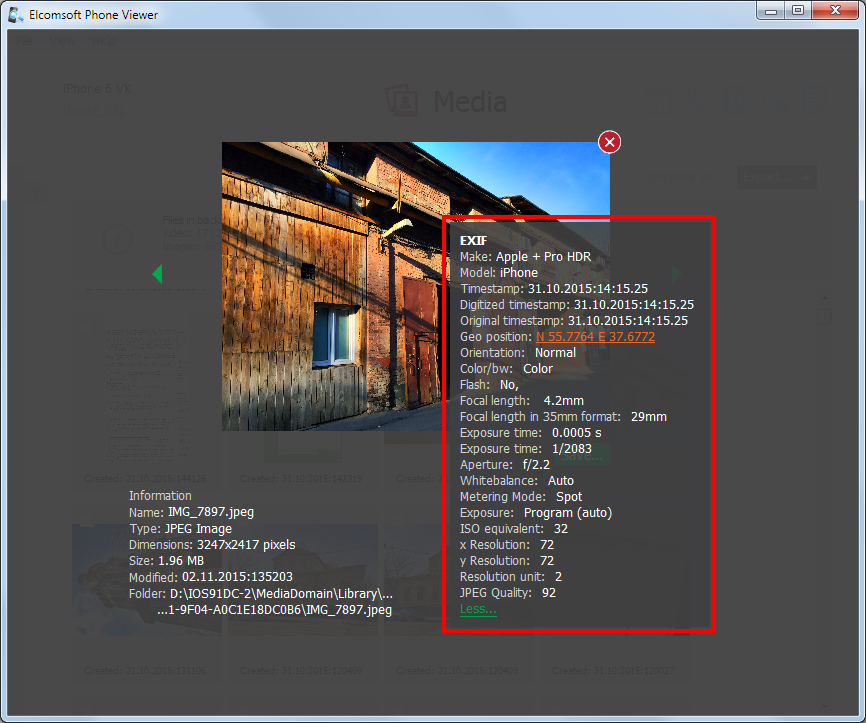The height and width of the screenshot is (723, 866).
Task: Click the Elcomsoft Phone Viewer title bar icon
Action: pos(16,15)
